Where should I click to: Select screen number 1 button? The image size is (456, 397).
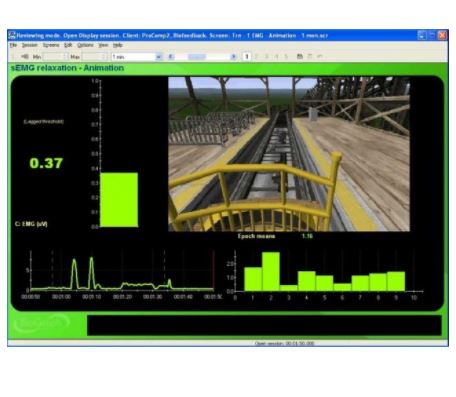click(247, 57)
